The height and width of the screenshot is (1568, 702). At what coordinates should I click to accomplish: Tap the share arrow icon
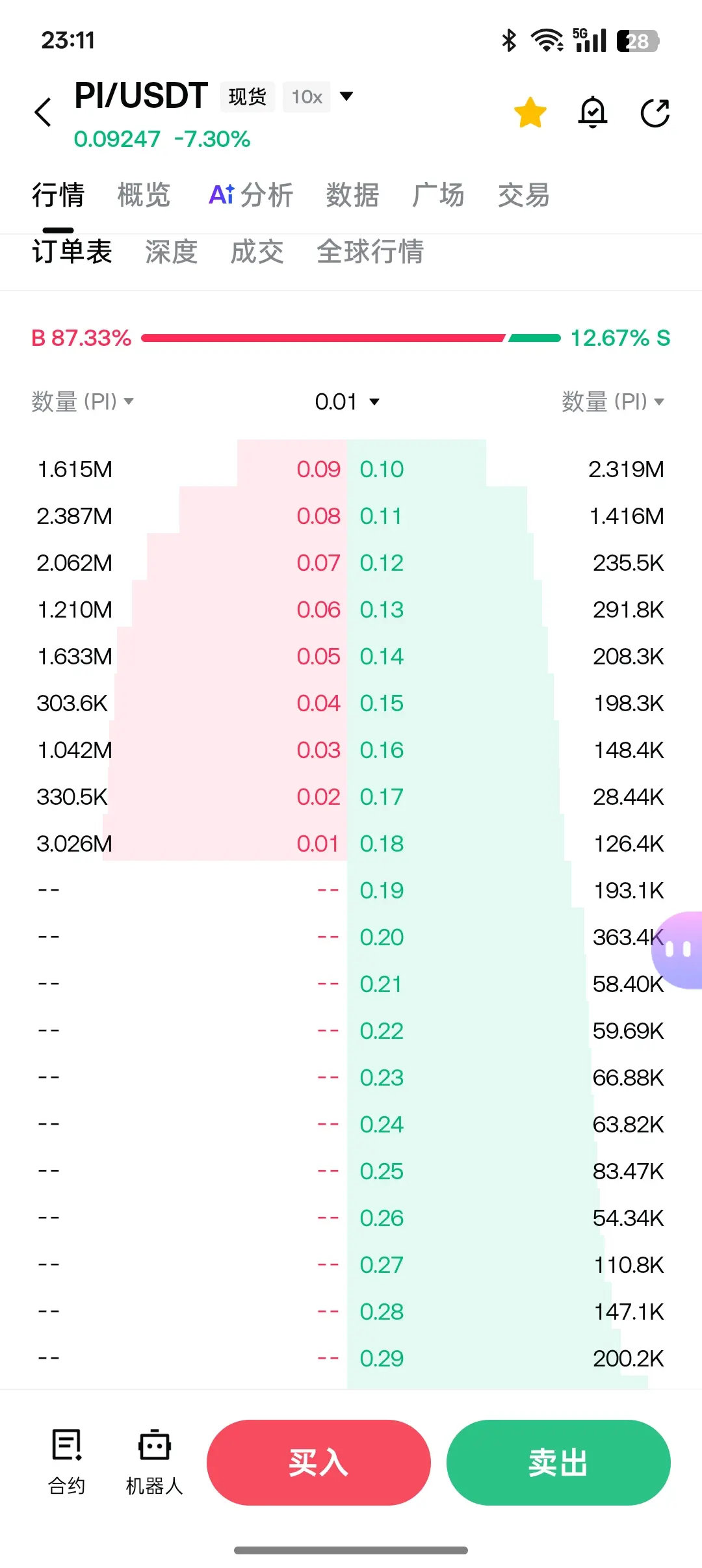[x=655, y=113]
